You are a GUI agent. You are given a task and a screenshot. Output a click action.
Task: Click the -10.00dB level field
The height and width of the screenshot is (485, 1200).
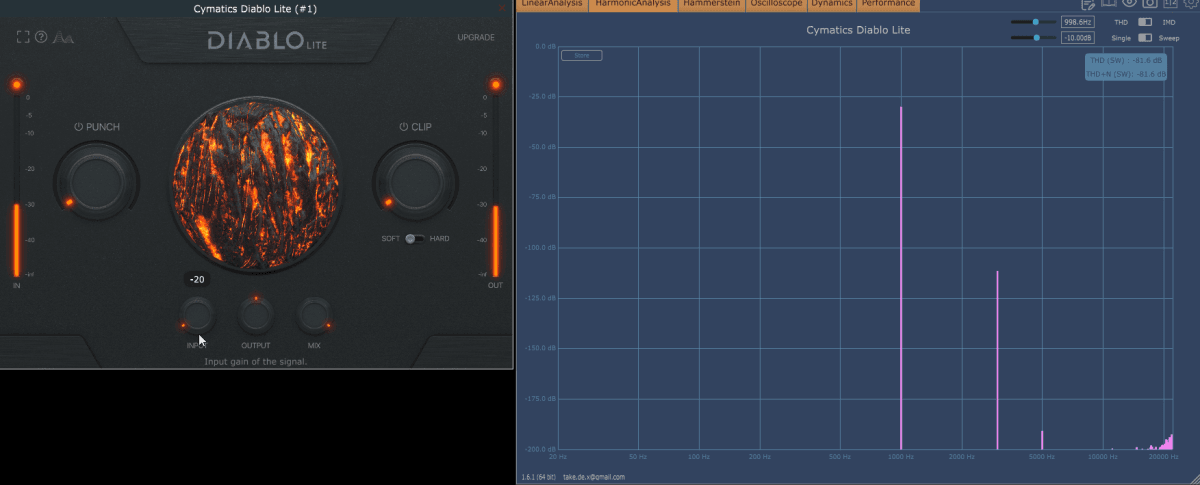coord(1076,37)
